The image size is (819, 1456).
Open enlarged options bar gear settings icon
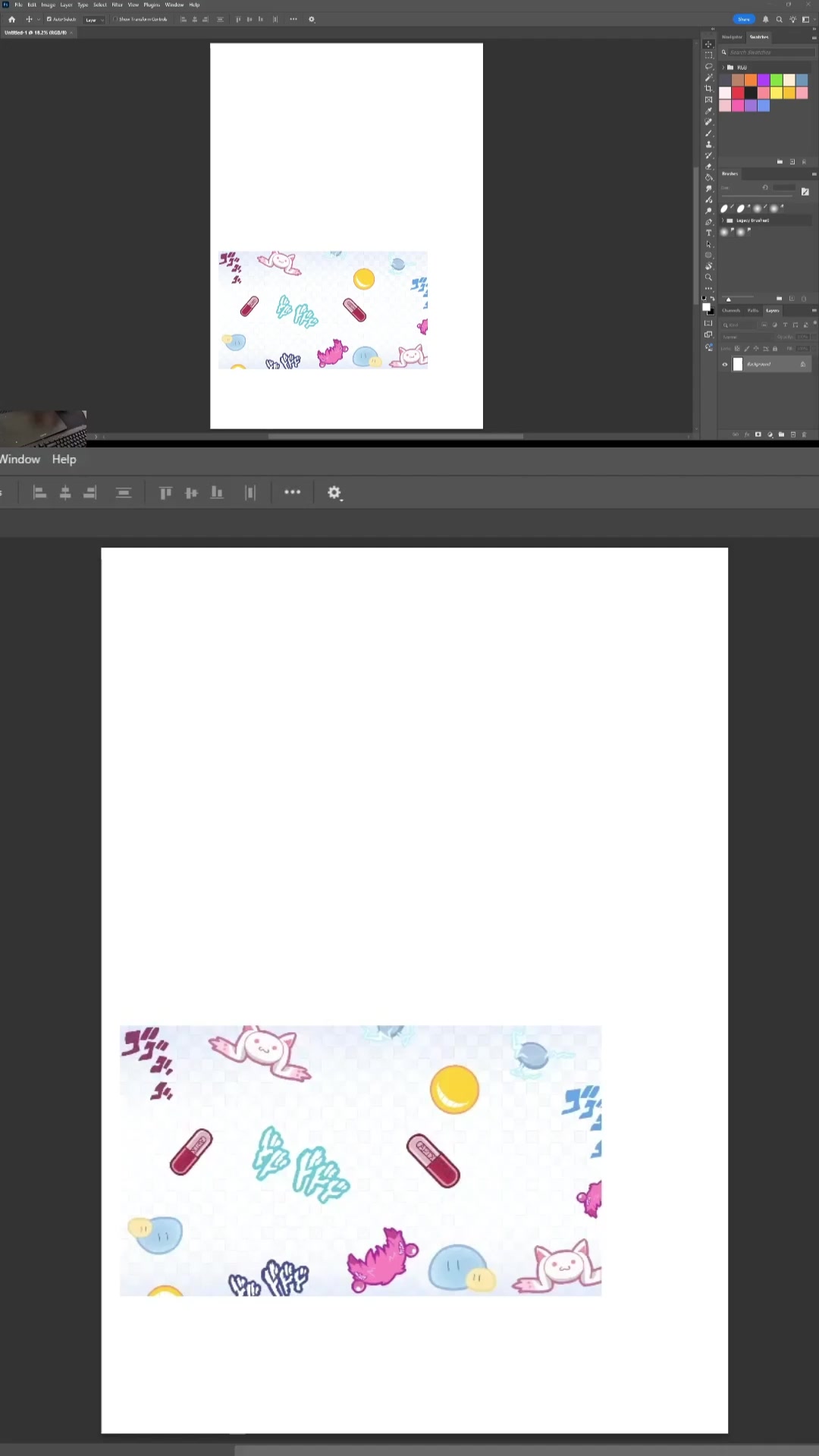pyautogui.click(x=334, y=493)
